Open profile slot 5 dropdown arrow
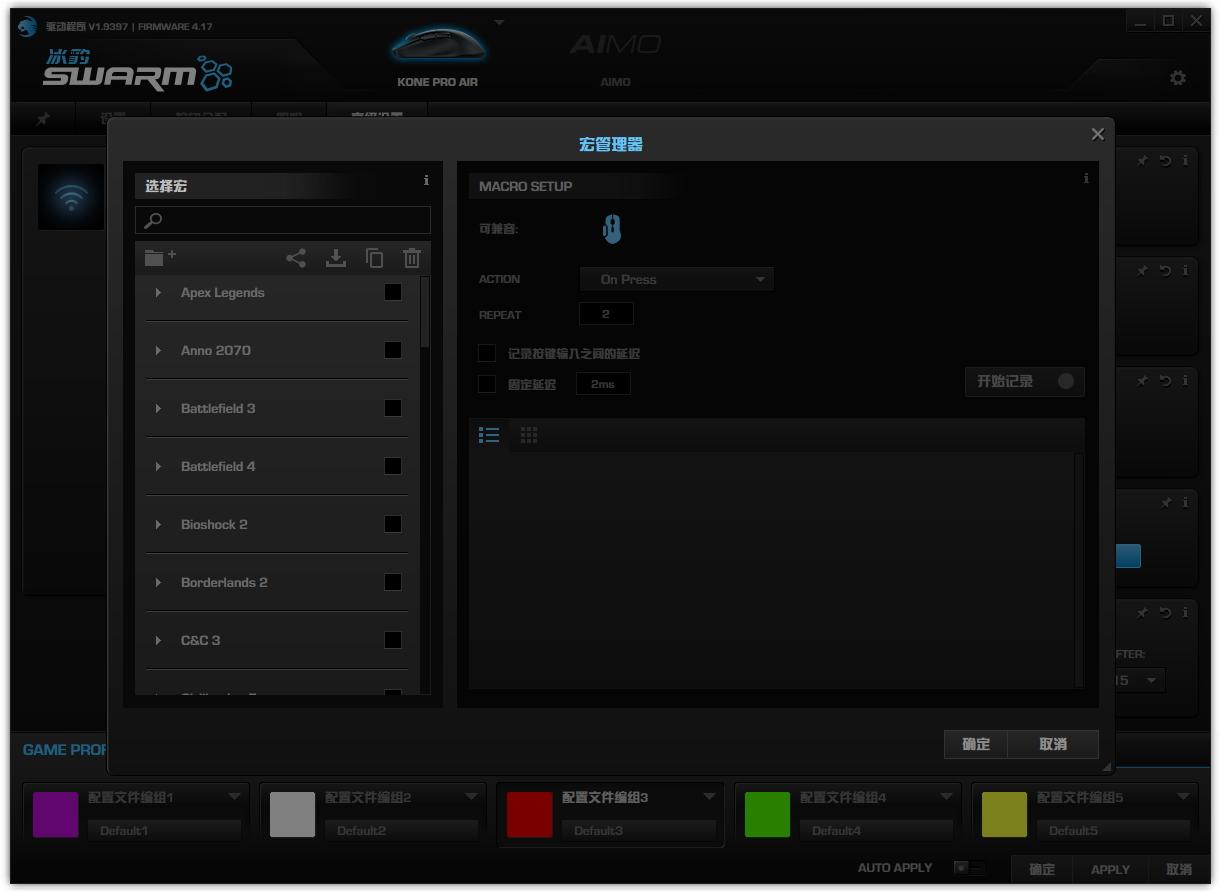The image size is (1221, 892). pos(1183,797)
